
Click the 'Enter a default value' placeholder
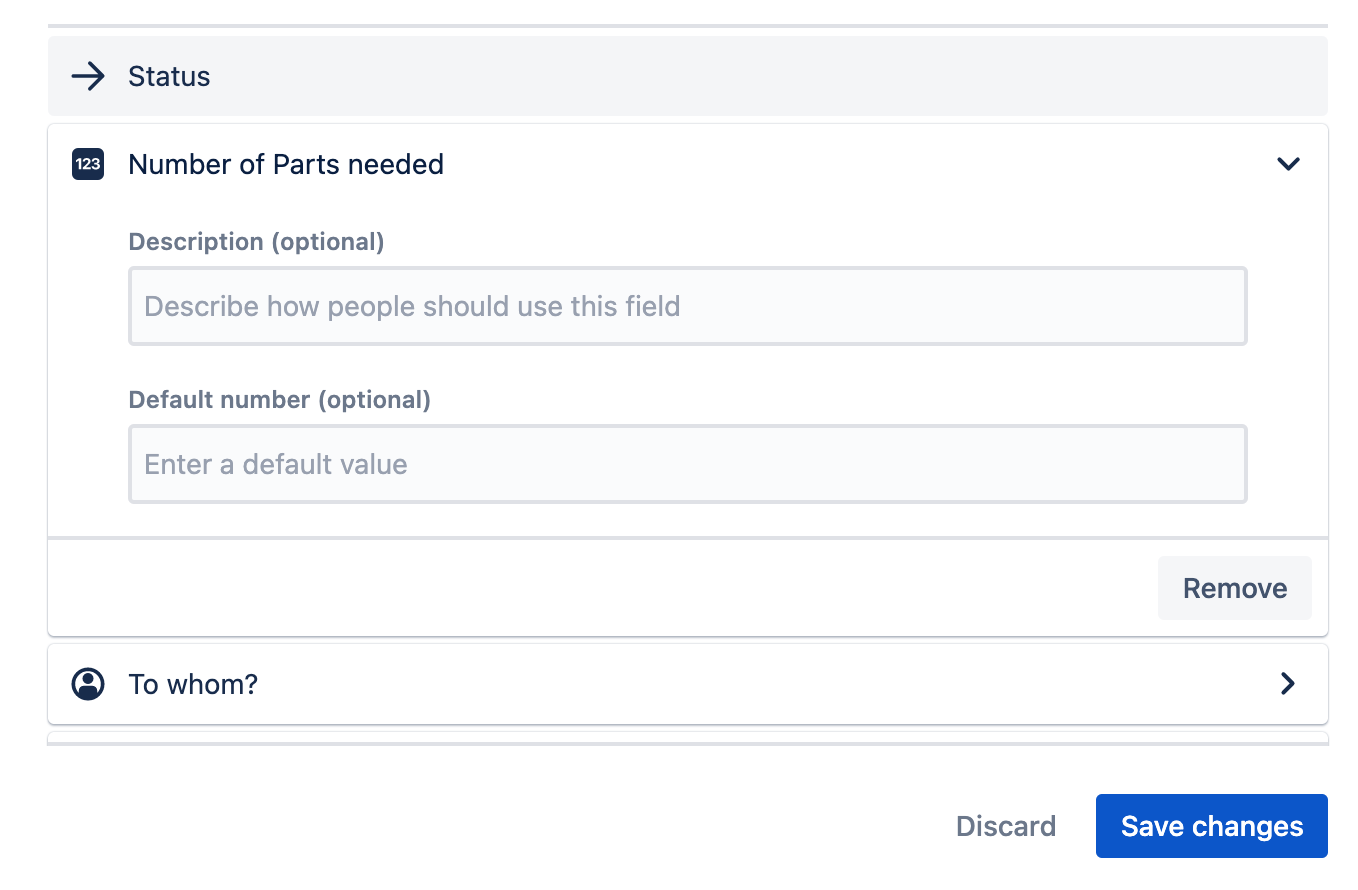276,464
